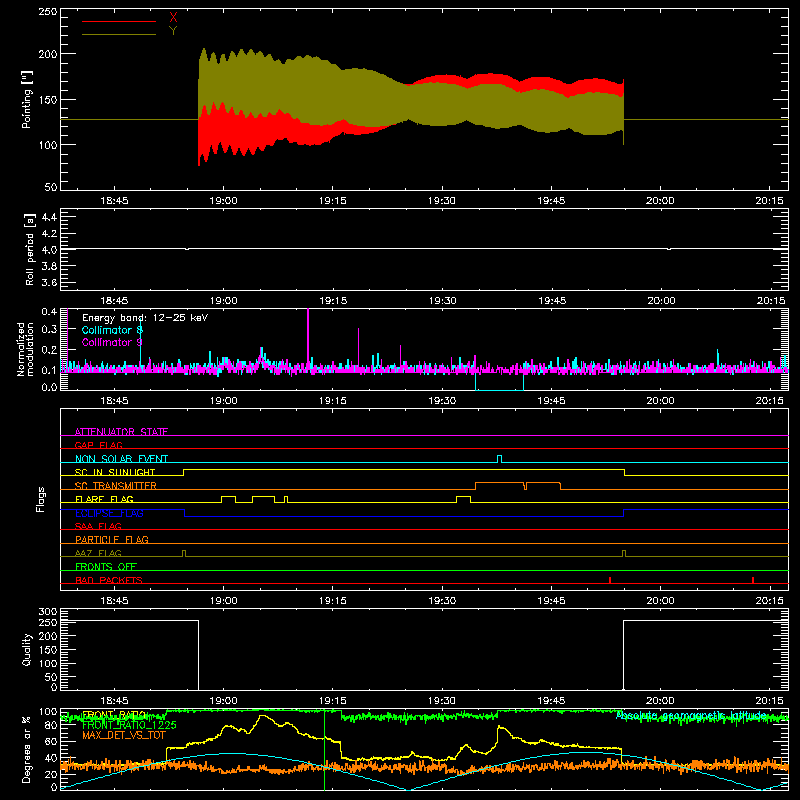Screen dimensions: 800x800
Task: Click the 300 value on Quality axis
Action: (48, 612)
